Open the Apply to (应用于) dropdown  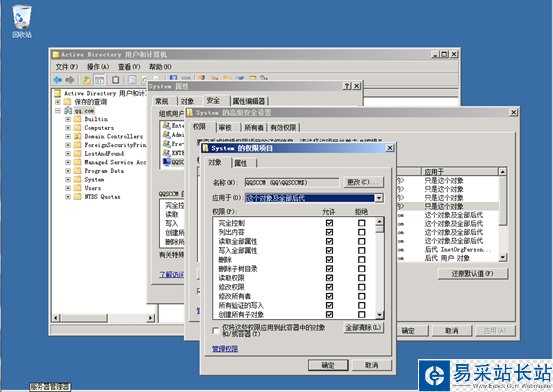tap(379, 198)
